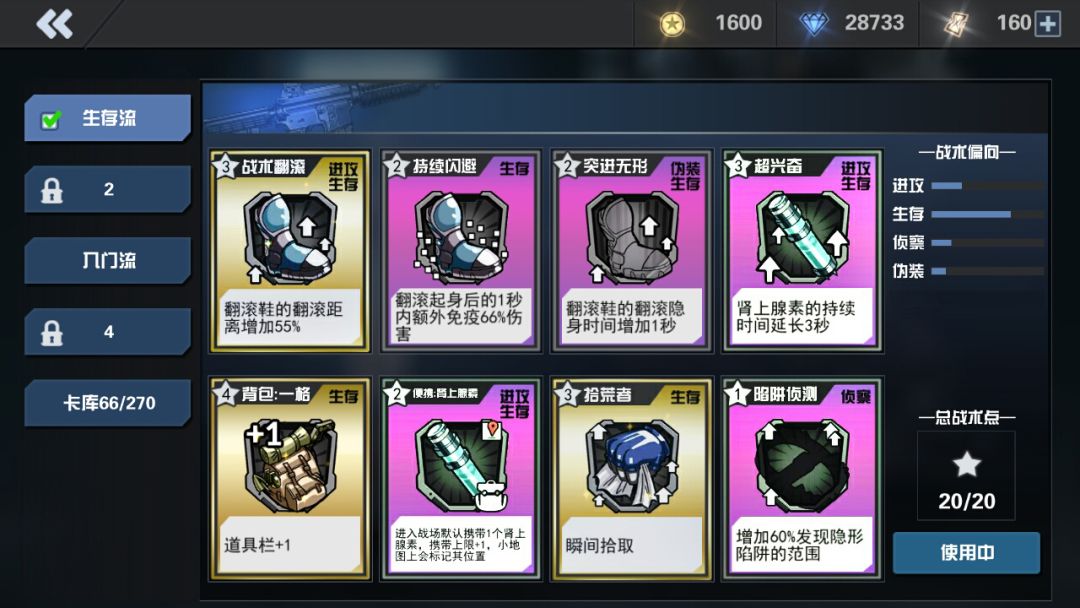The image size is (1080, 608).
Task: Select the 背包:一格 backpack card
Action: (x=289, y=478)
